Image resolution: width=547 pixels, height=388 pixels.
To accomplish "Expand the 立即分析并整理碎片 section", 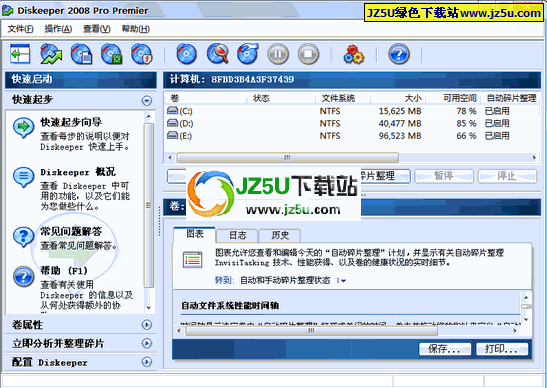I will [147, 343].
